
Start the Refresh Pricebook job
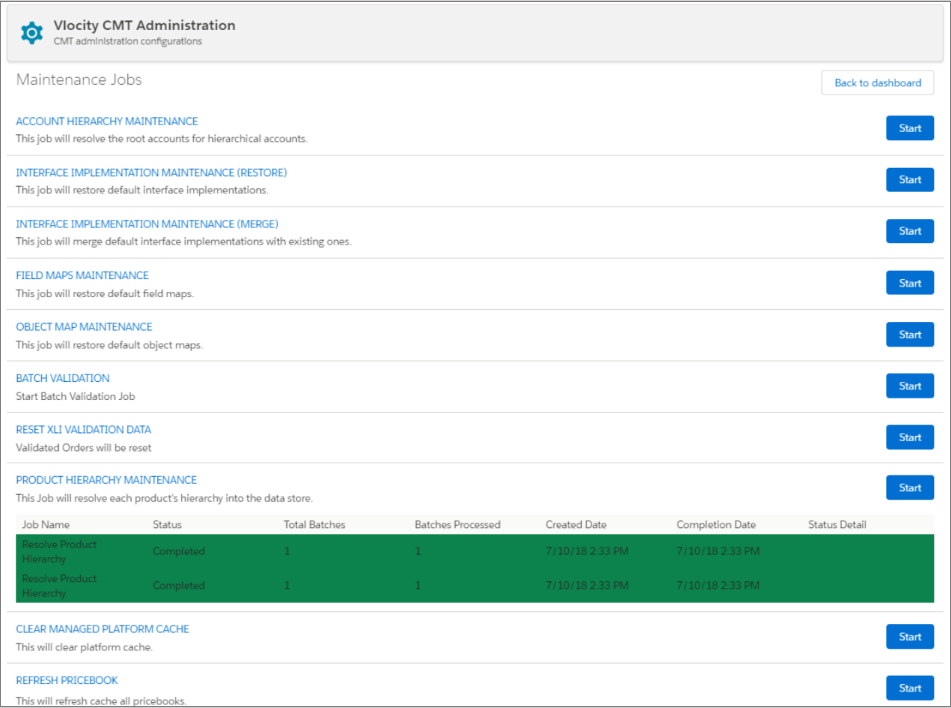pyautogui.click(x=910, y=688)
